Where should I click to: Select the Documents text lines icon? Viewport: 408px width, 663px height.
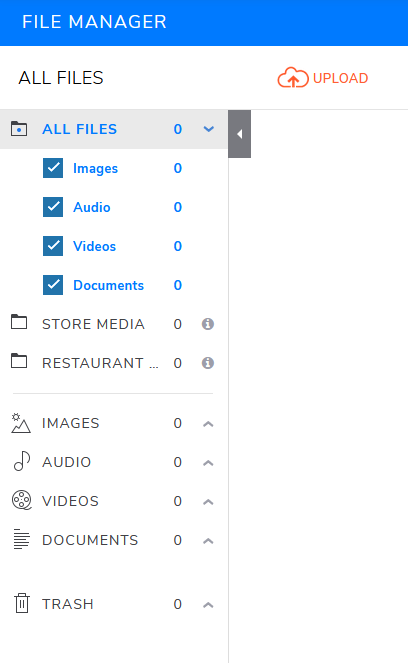pos(22,539)
